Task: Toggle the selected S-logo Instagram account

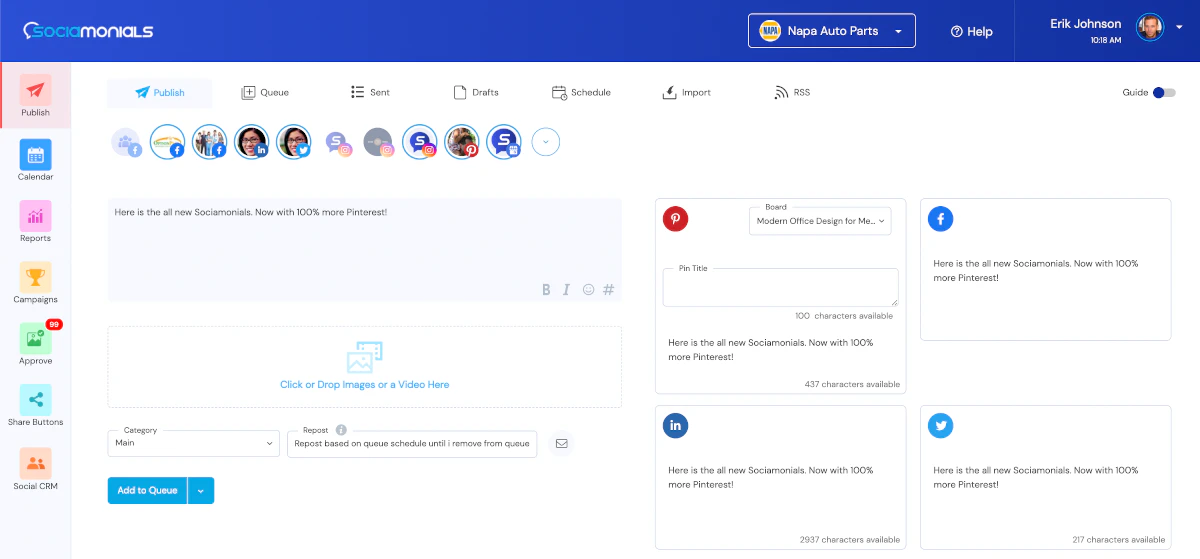Action: point(420,142)
